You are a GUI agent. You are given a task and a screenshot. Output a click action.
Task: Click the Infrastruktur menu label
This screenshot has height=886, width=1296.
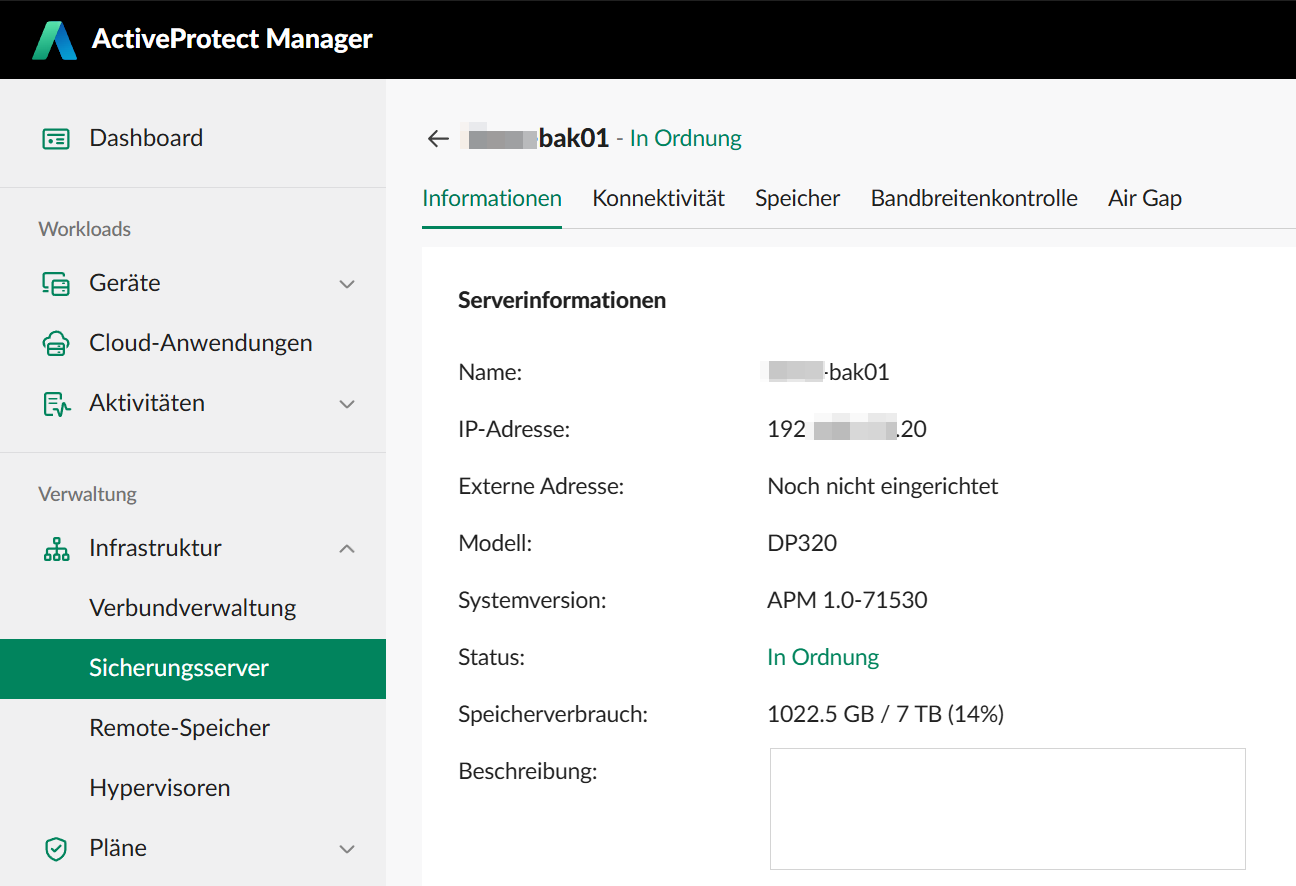coord(155,548)
